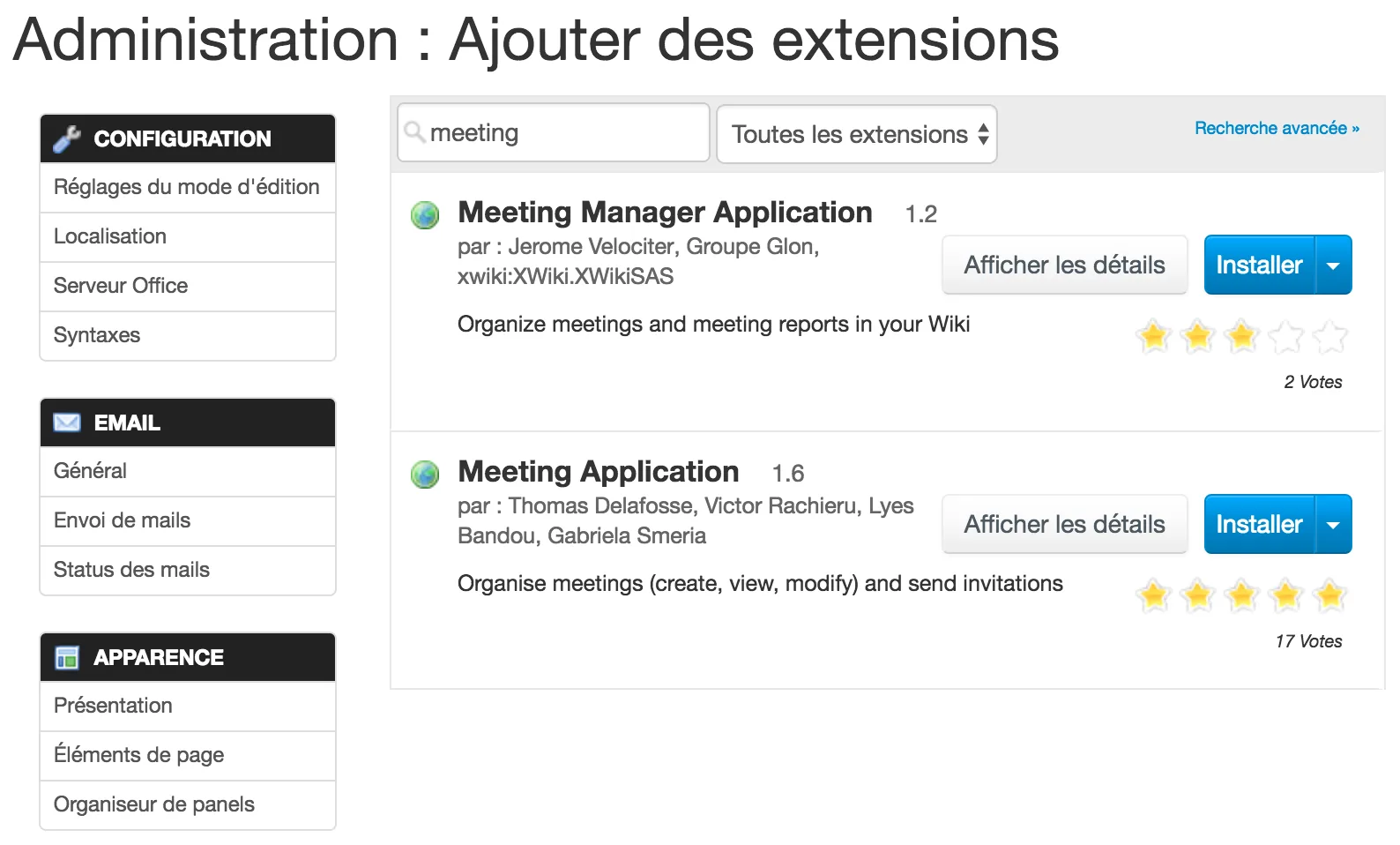This screenshot has width=1400, height=845.
Task: Click the Configuration wrench icon
Action: pos(67,138)
